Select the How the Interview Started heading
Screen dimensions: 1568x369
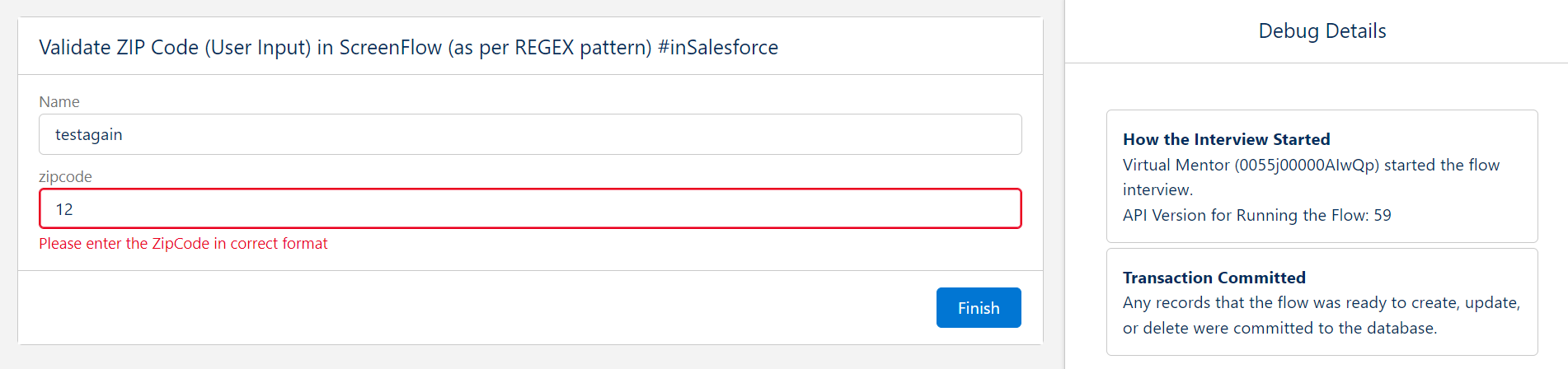click(1226, 139)
